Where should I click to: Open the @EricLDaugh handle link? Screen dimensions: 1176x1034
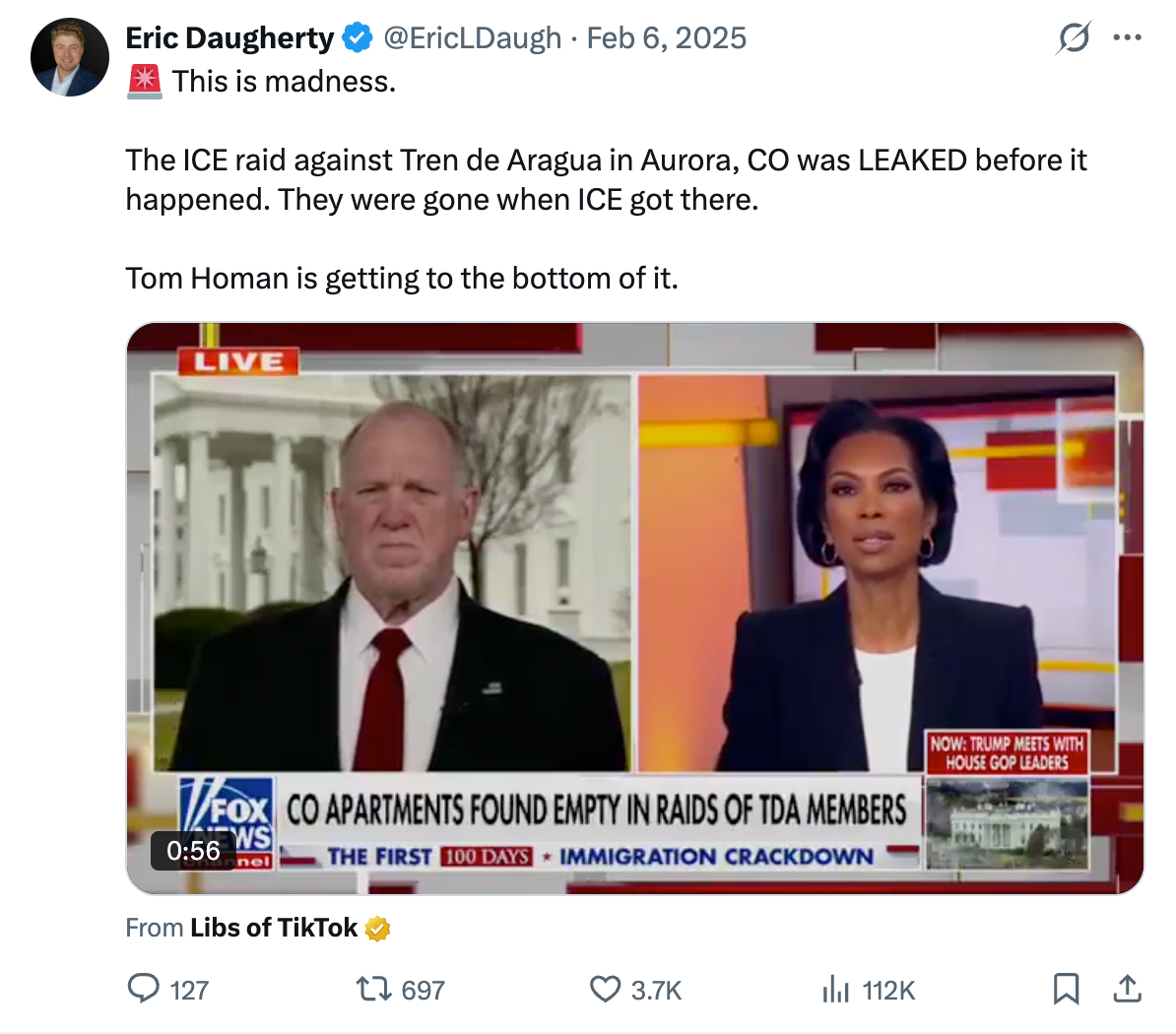click(x=473, y=38)
